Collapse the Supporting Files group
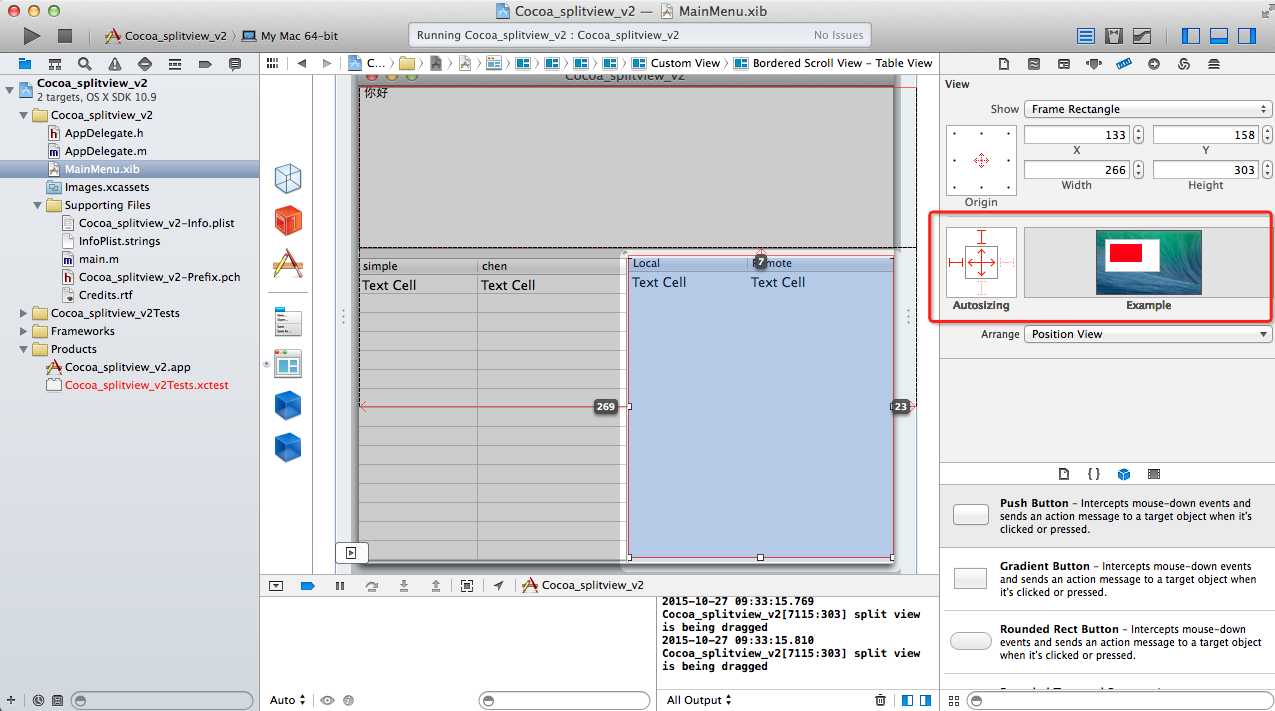This screenshot has width=1275, height=711. tap(38, 205)
